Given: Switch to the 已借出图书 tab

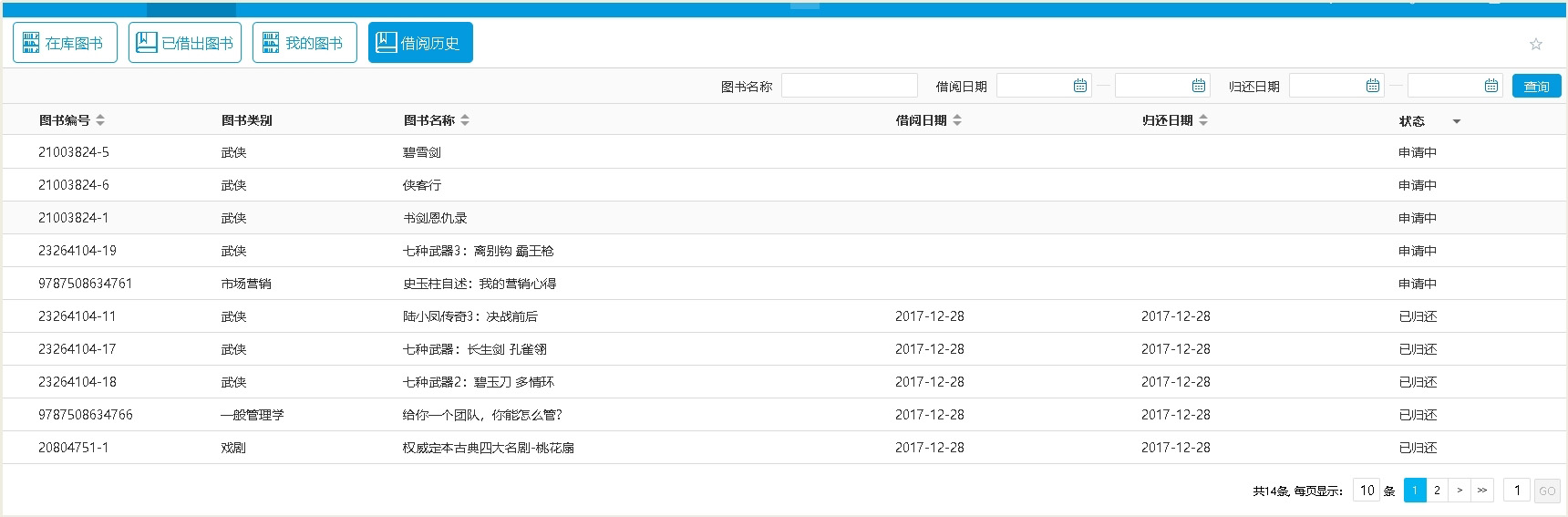Looking at the screenshot, I should click(x=185, y=43).
